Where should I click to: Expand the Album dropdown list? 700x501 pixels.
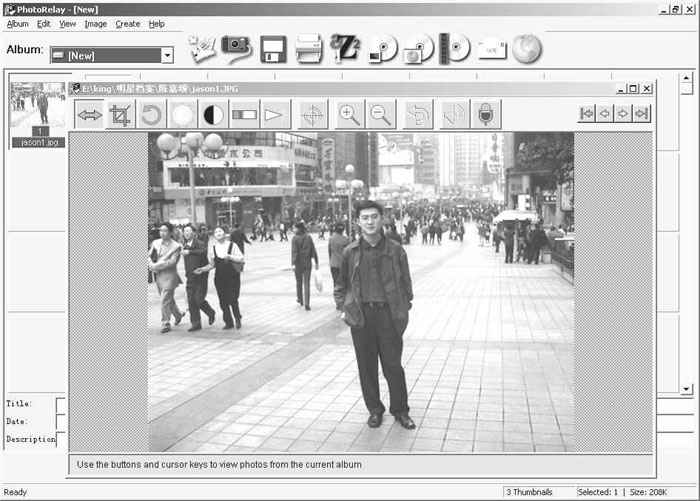[x=167, y=55]
